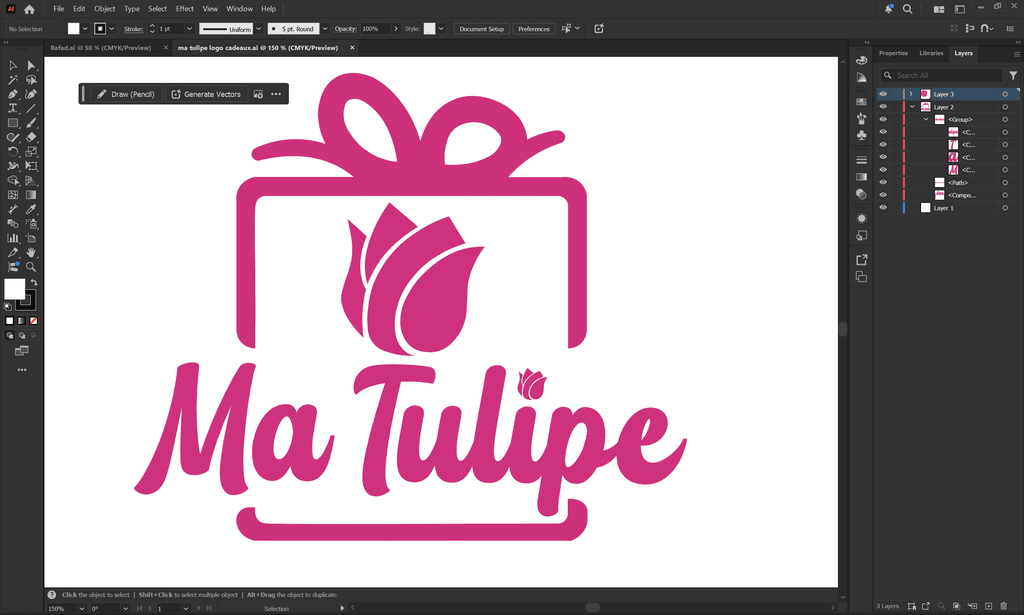The height and width of the screenshot is (615, 1024).
Task: Switch to the Properties tab
Action: (893, 54)
